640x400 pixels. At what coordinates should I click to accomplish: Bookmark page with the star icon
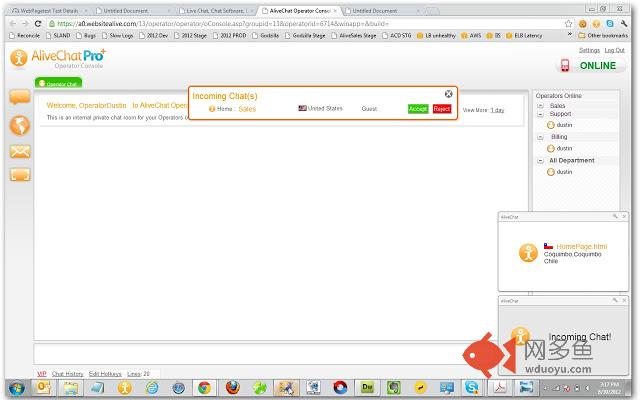568,24
